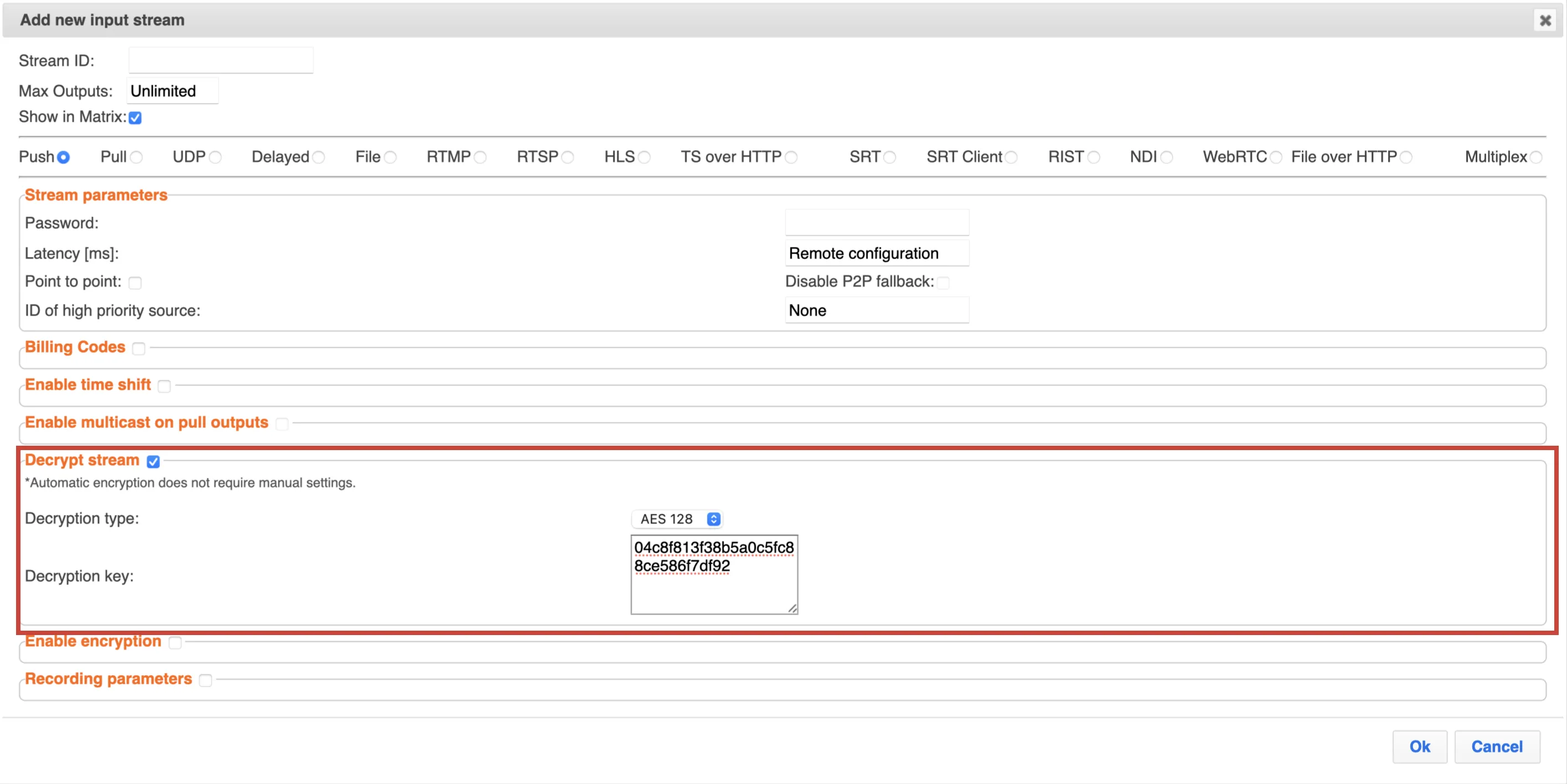Uncheck the Decrypt stream checkbox
This screenshot has width=1567, height=784.
click(153, 462)
